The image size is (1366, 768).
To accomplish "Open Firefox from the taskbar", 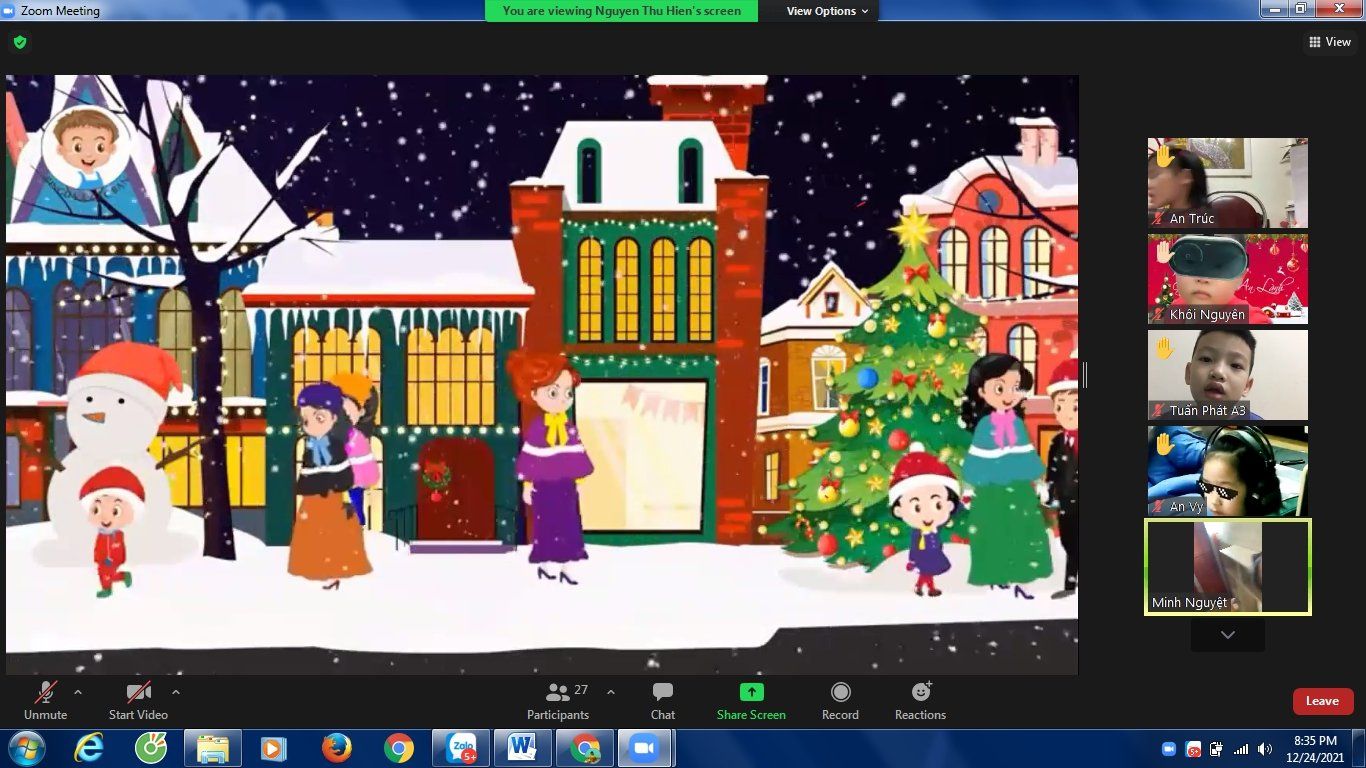I will tap(337, 748).
